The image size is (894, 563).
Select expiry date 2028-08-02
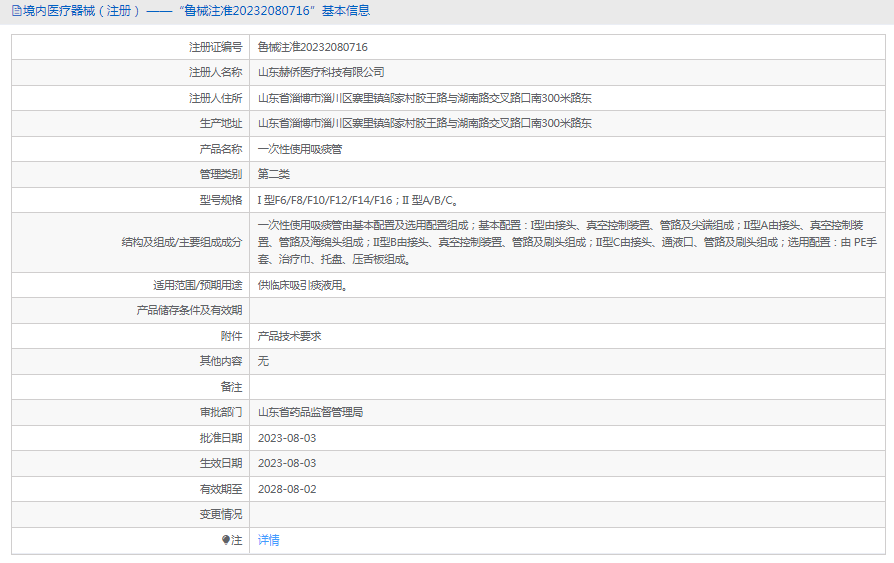coord(287,489)
